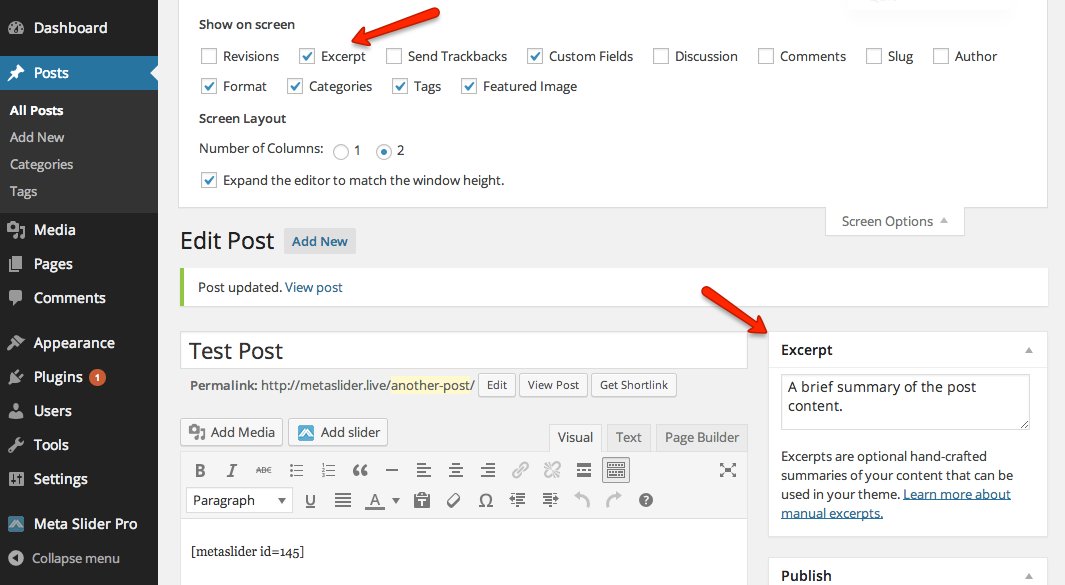
Task: Collapse the Excerpt panel with its arrow
Action: (x=1028, y=350)
